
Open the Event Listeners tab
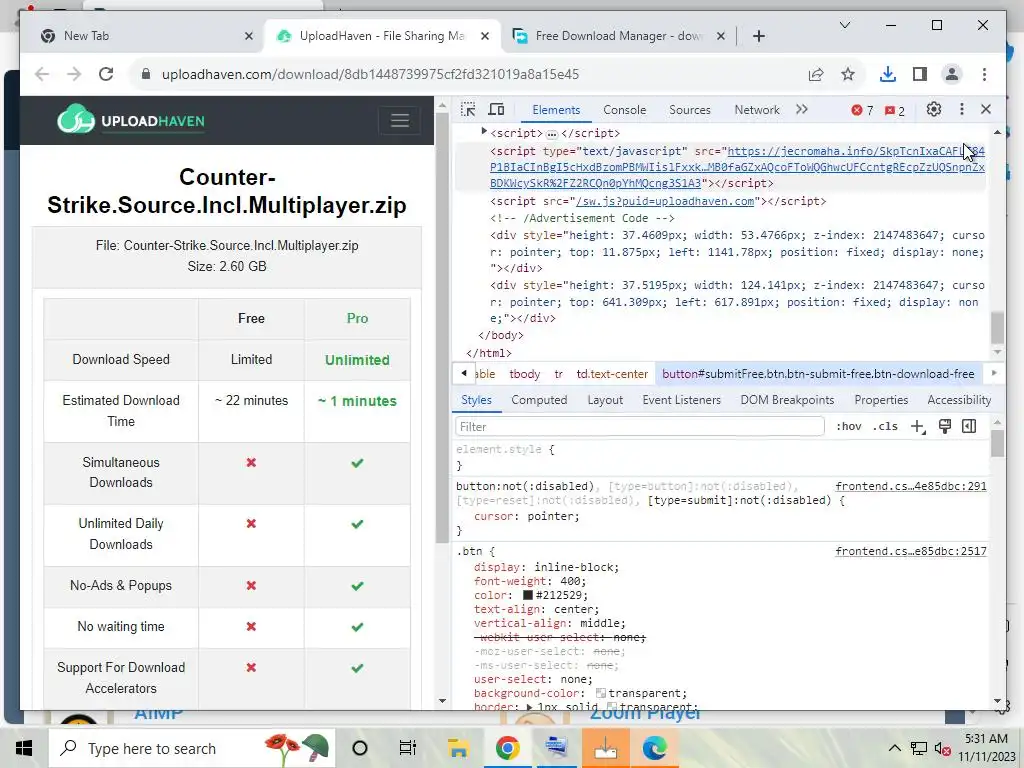click(681, 400)
